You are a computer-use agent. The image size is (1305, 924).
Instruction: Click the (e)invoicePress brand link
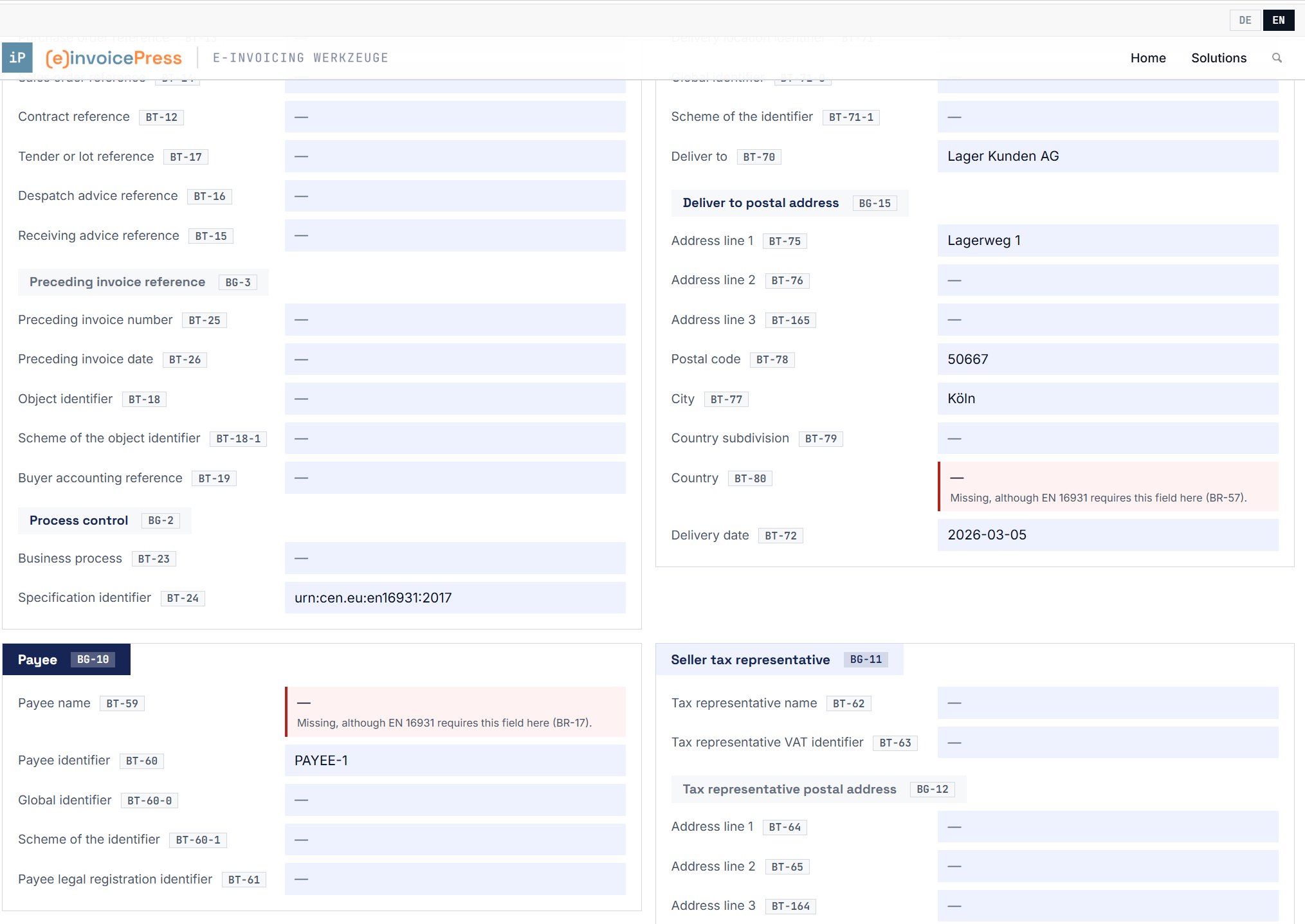114,58
